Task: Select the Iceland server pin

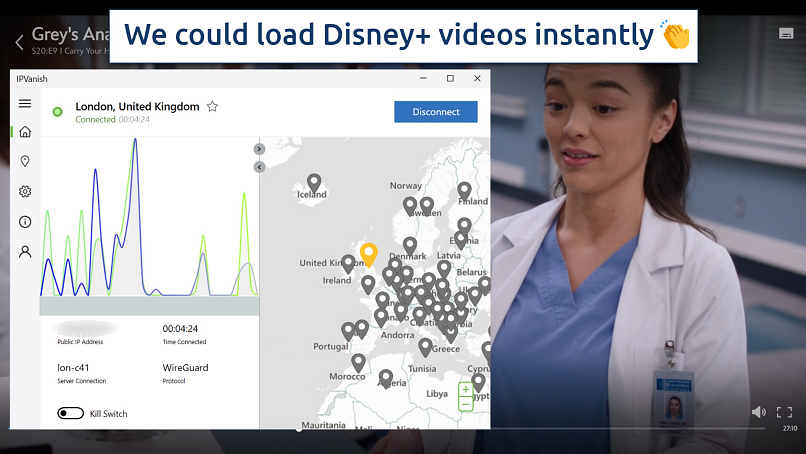Action: coord(314,183)
